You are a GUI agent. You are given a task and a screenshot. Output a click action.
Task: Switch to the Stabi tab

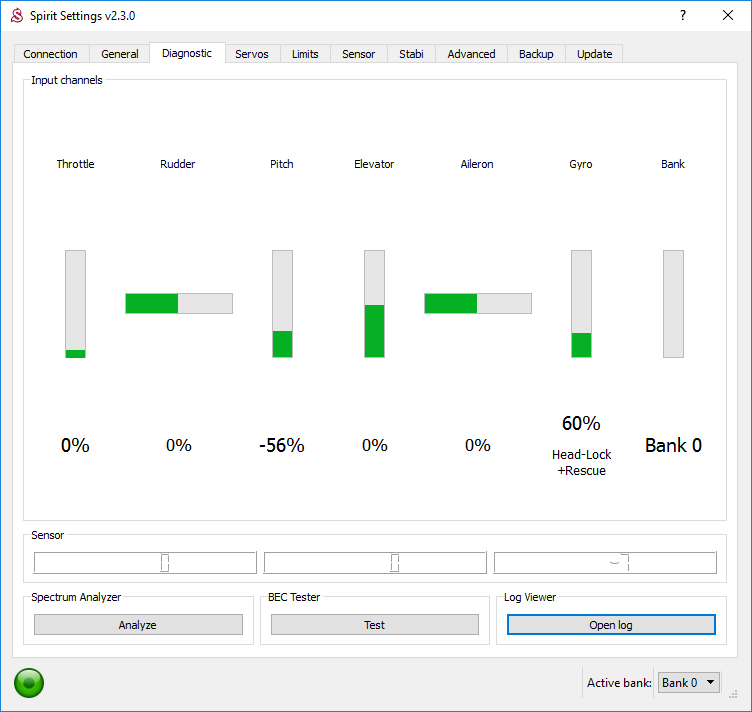click(x=411, y=54)
